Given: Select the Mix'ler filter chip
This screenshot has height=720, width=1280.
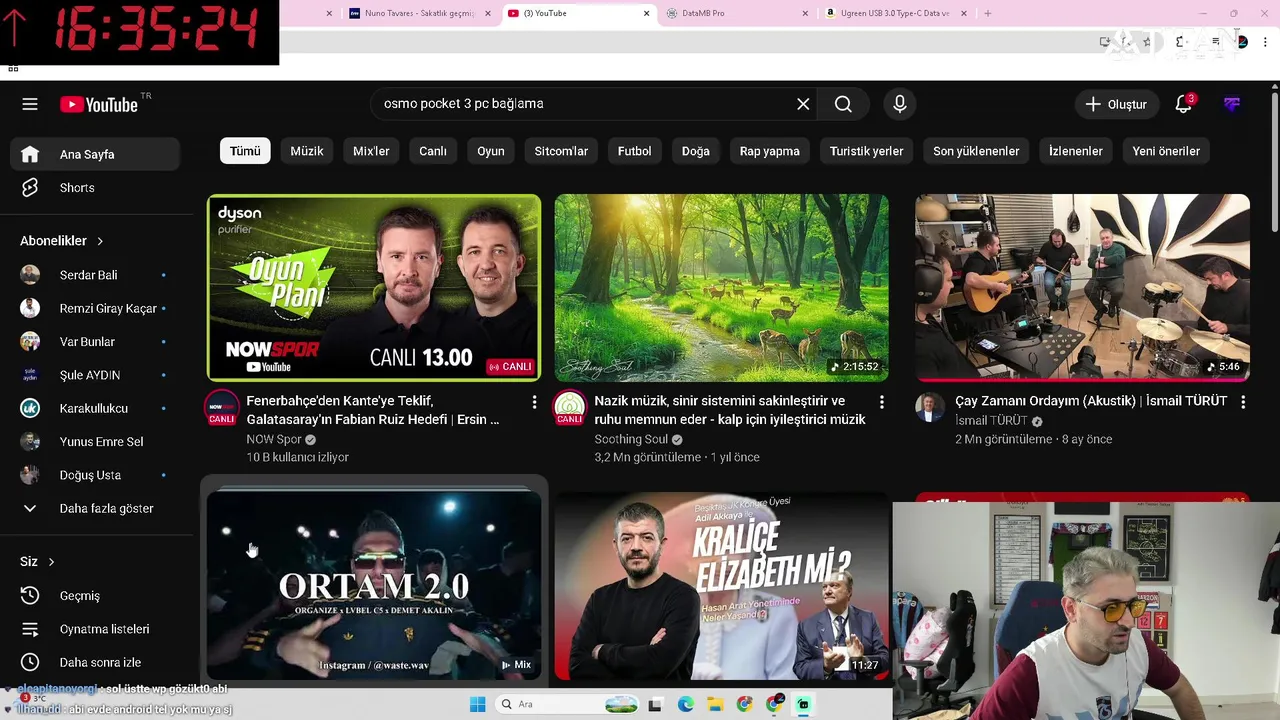Looking at the screenshot, I should [x=371, y=151].
